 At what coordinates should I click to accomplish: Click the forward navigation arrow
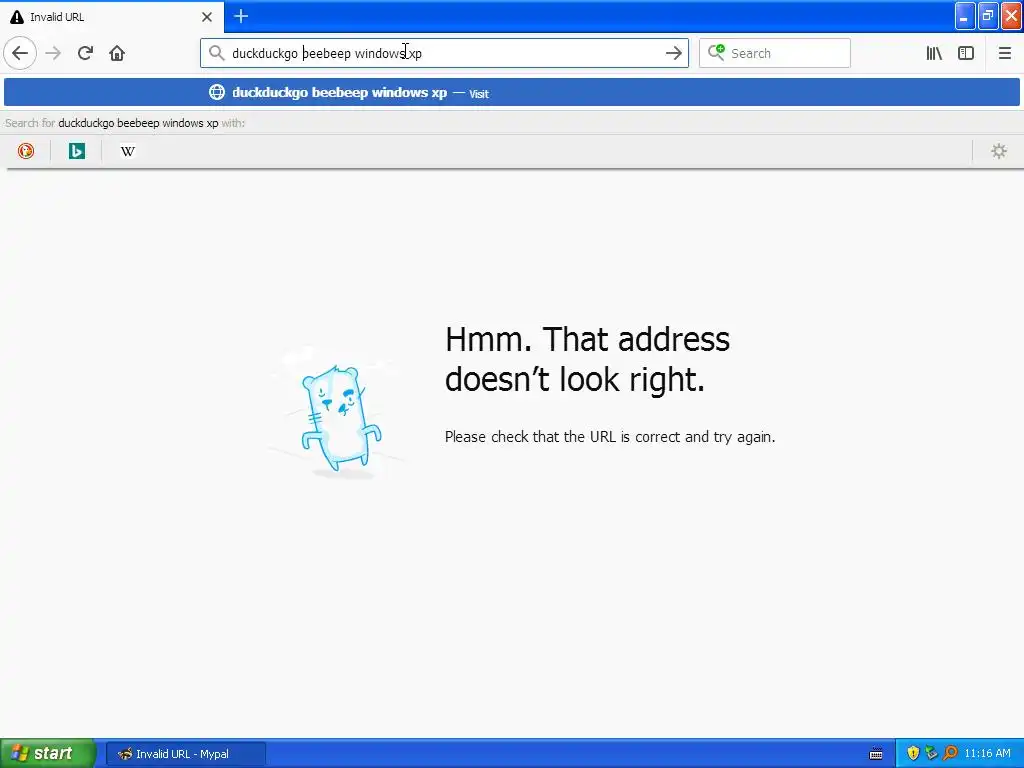pyautogui.click(x=54, y=53)
